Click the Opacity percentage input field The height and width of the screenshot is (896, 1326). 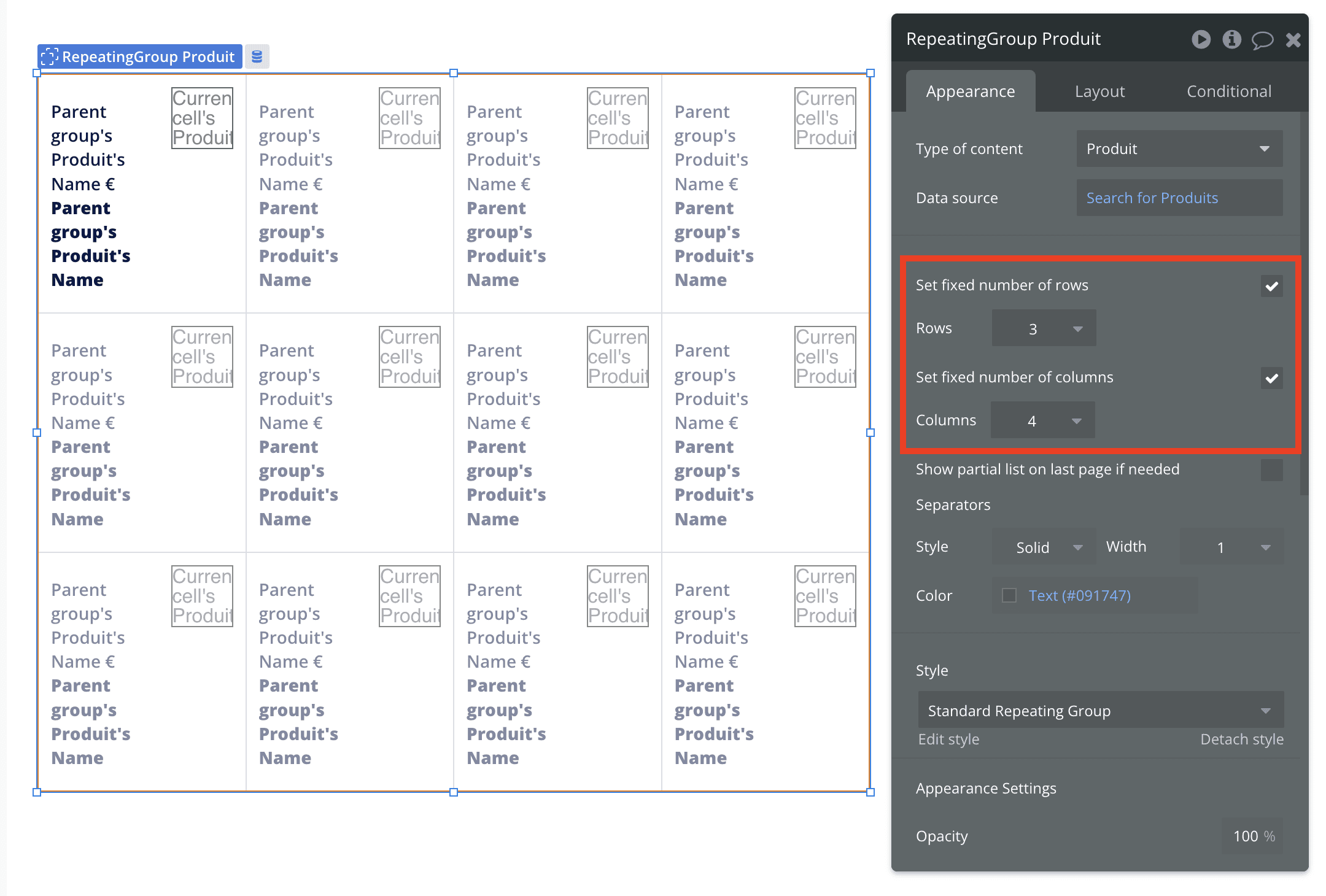(1252, 836)
